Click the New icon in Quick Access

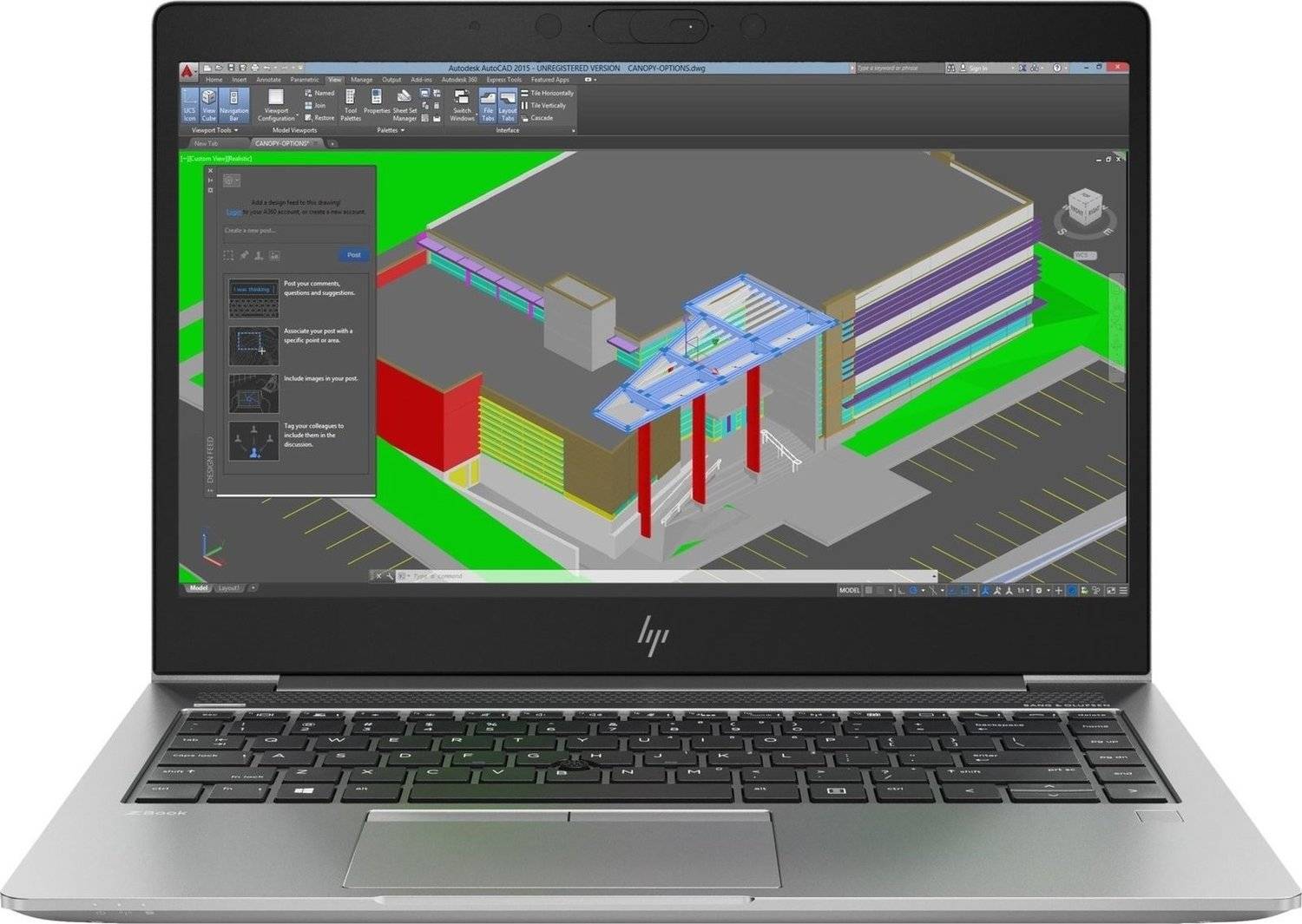[x=208, y=68]
